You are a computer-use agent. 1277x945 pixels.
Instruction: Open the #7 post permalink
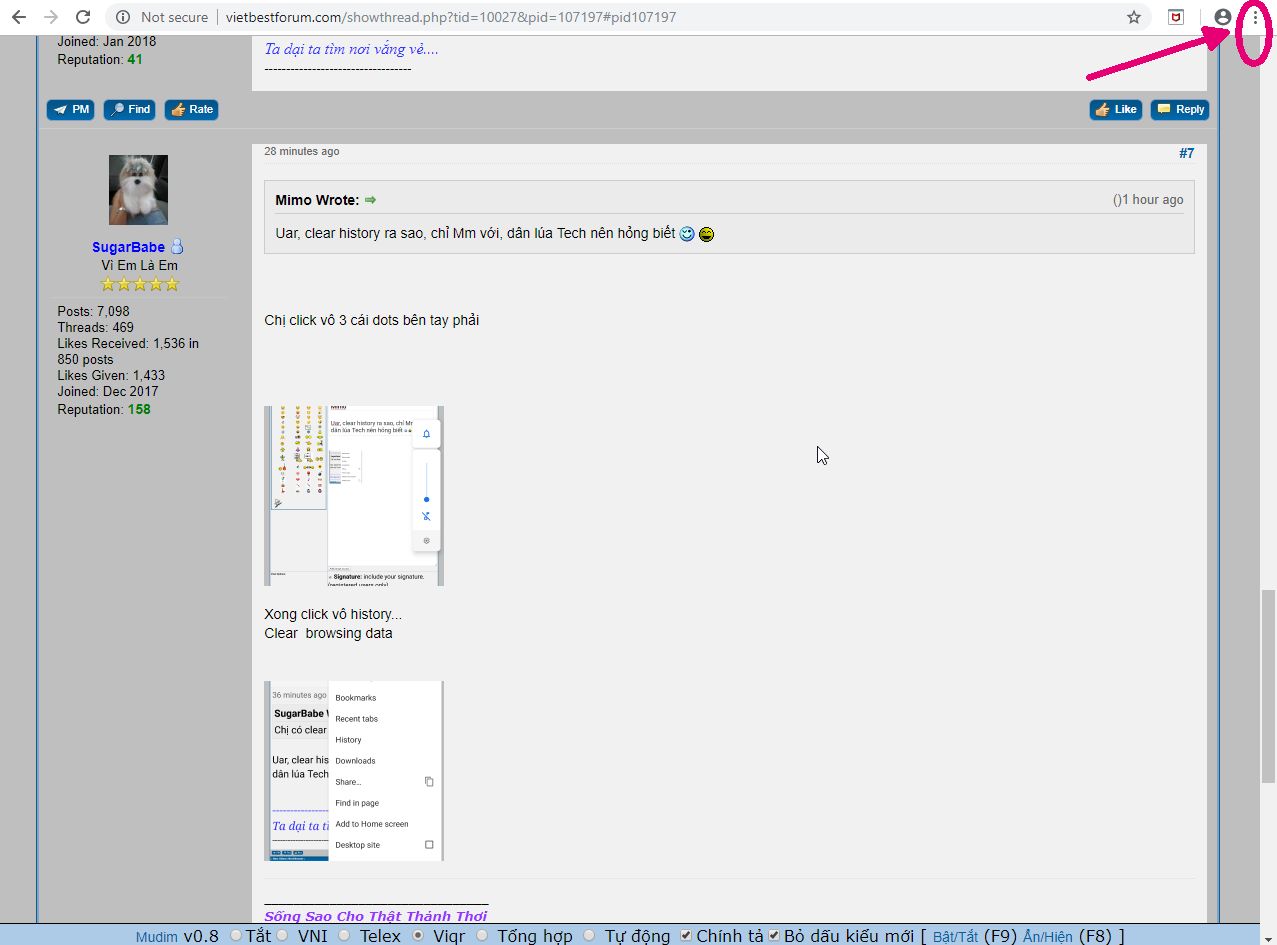[1187, 153]
